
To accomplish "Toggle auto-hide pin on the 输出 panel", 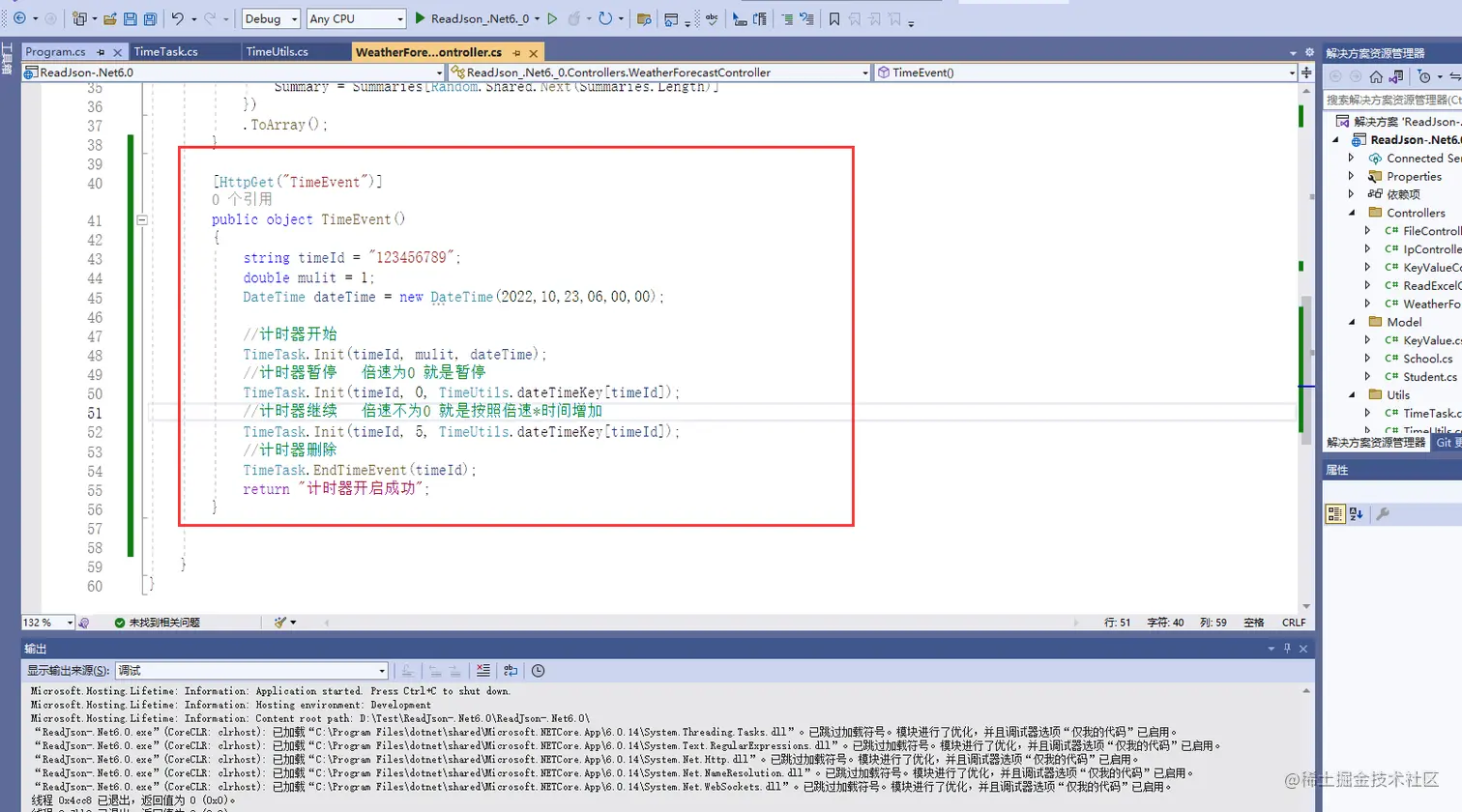I will [x=1287, y=649].
